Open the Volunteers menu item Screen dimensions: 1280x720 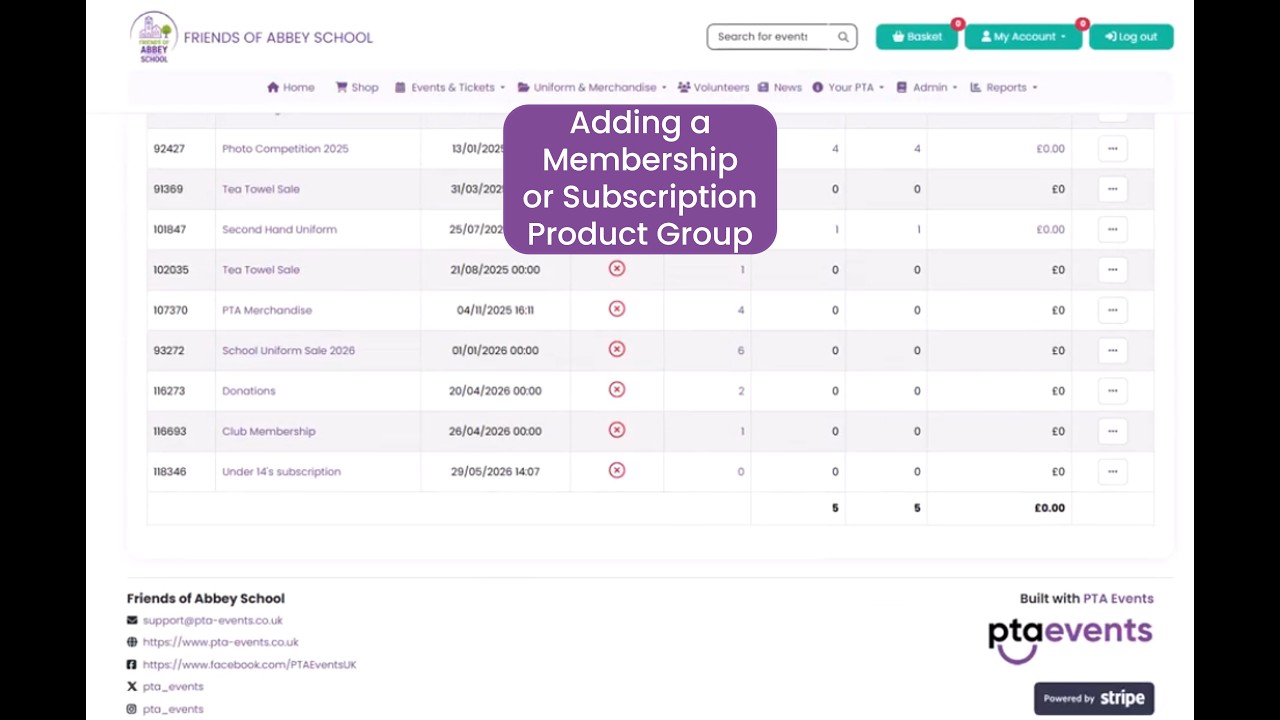pos(713,87)
